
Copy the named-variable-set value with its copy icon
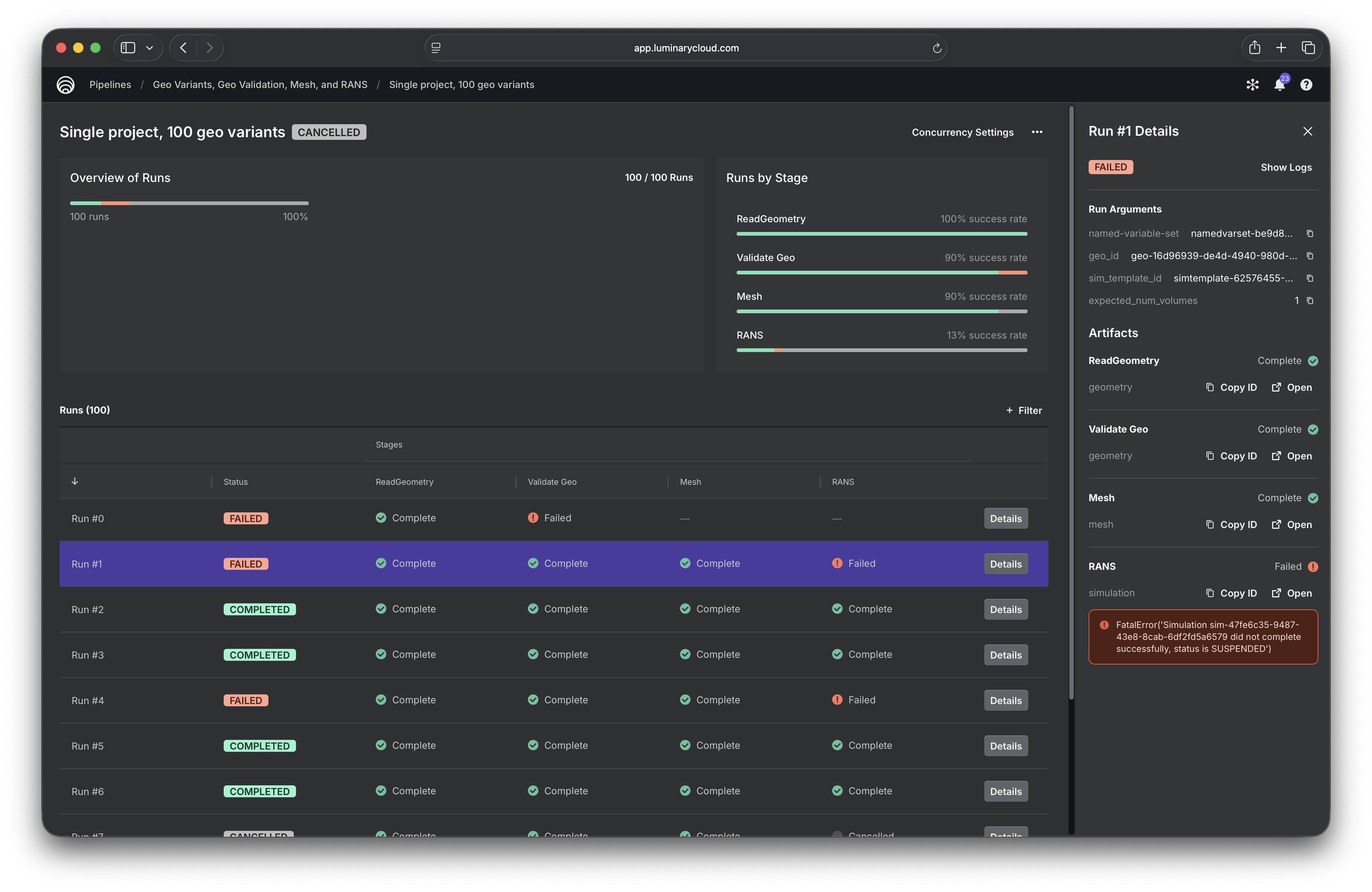[x=1310, y=233]
